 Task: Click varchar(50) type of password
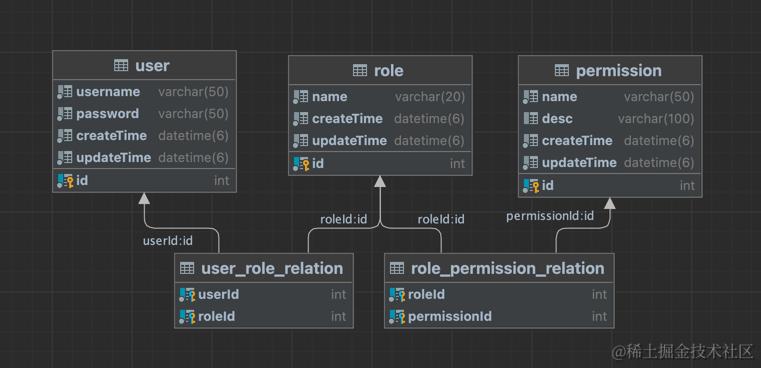coord(193,114)
